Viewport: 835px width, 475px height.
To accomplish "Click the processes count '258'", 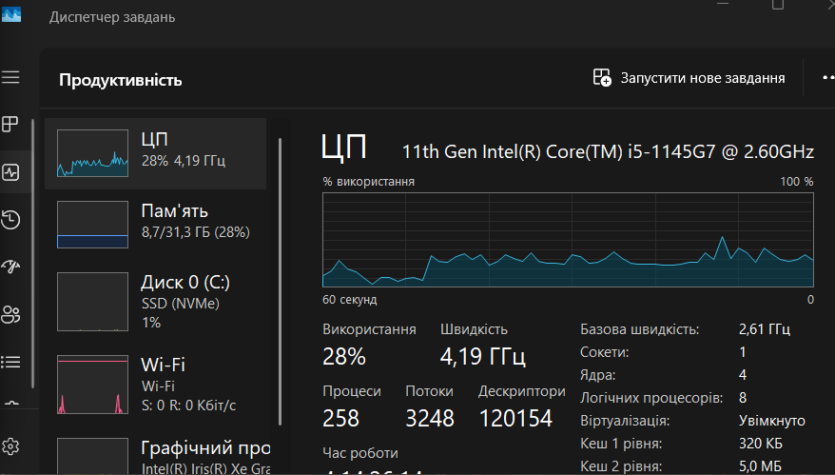I will [x=341, y=418].
